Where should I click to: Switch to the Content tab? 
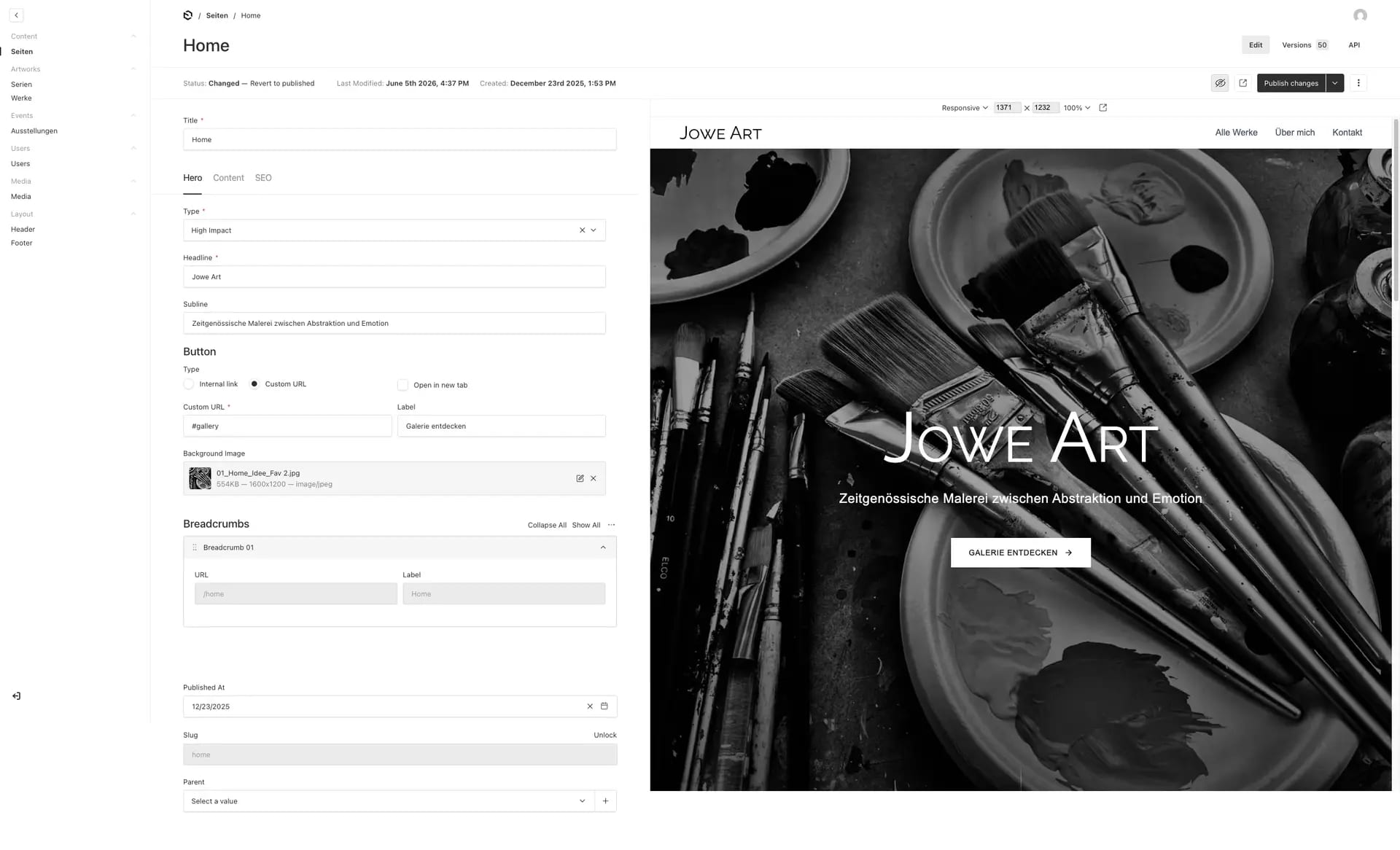[228, 178]
